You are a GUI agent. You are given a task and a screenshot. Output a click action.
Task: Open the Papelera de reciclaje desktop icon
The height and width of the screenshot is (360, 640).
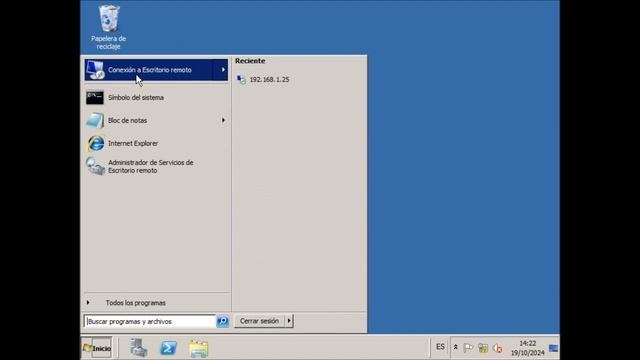click(109, 27)
